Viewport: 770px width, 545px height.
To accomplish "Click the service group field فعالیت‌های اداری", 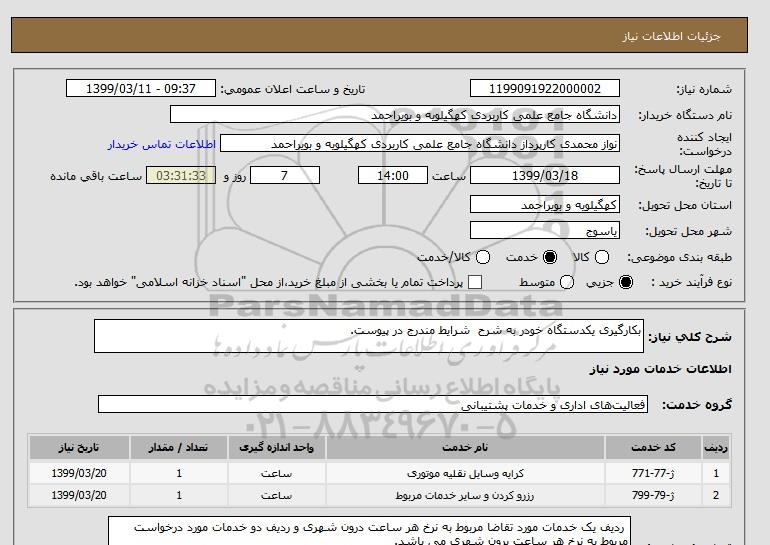I will point(373,405).
